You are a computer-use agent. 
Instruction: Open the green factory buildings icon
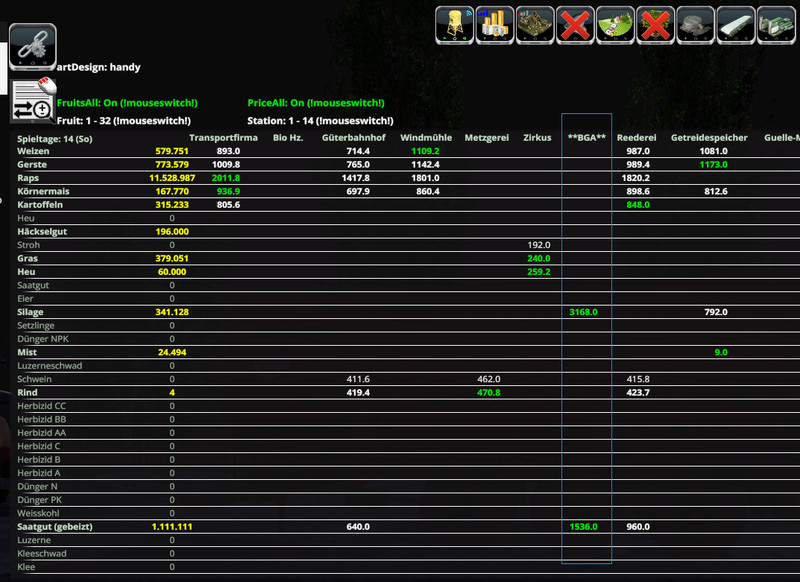(777, 25)
